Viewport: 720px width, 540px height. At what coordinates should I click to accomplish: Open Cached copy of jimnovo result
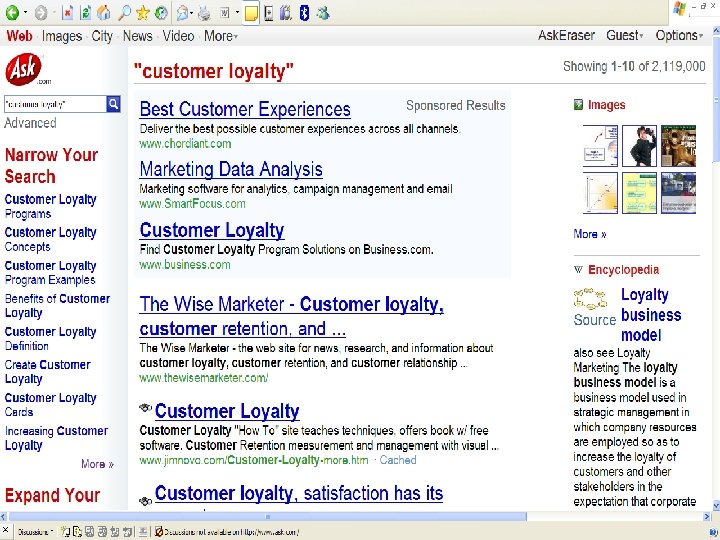point(398,460)
